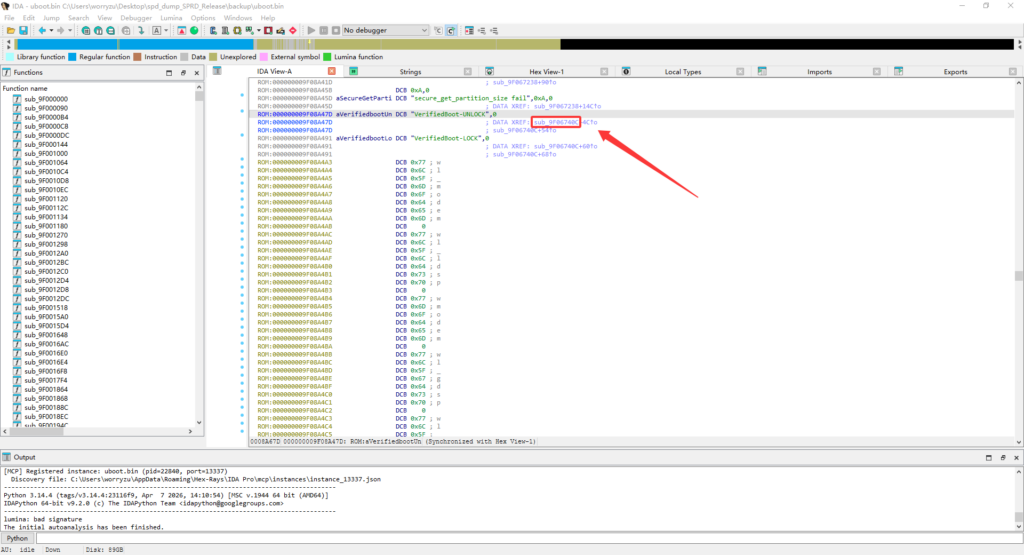Click the green down-arrow jump icon
This screenshot has width=1024, height=555.
point(141,31)
